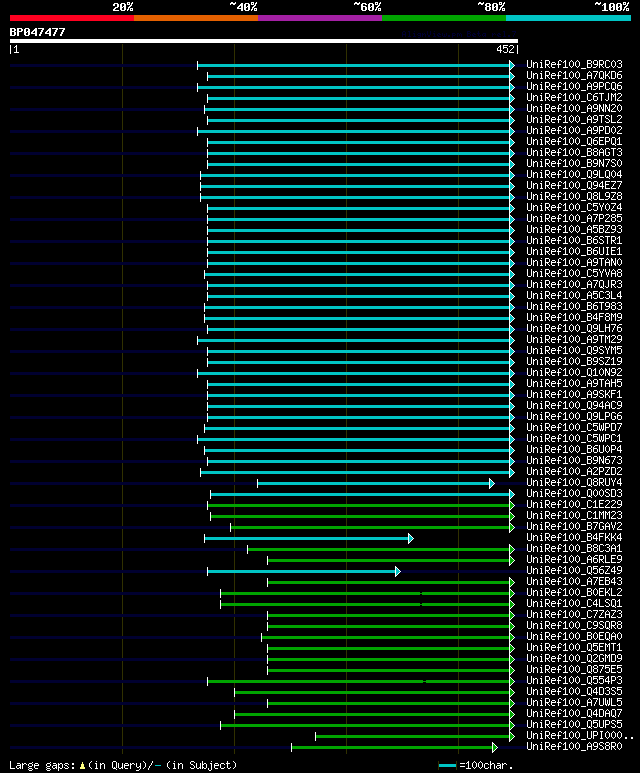Select the UniRef100_A7P285 entry
Image resolution: width=640 pixels, height=773 pixels.
click(574, 218)
